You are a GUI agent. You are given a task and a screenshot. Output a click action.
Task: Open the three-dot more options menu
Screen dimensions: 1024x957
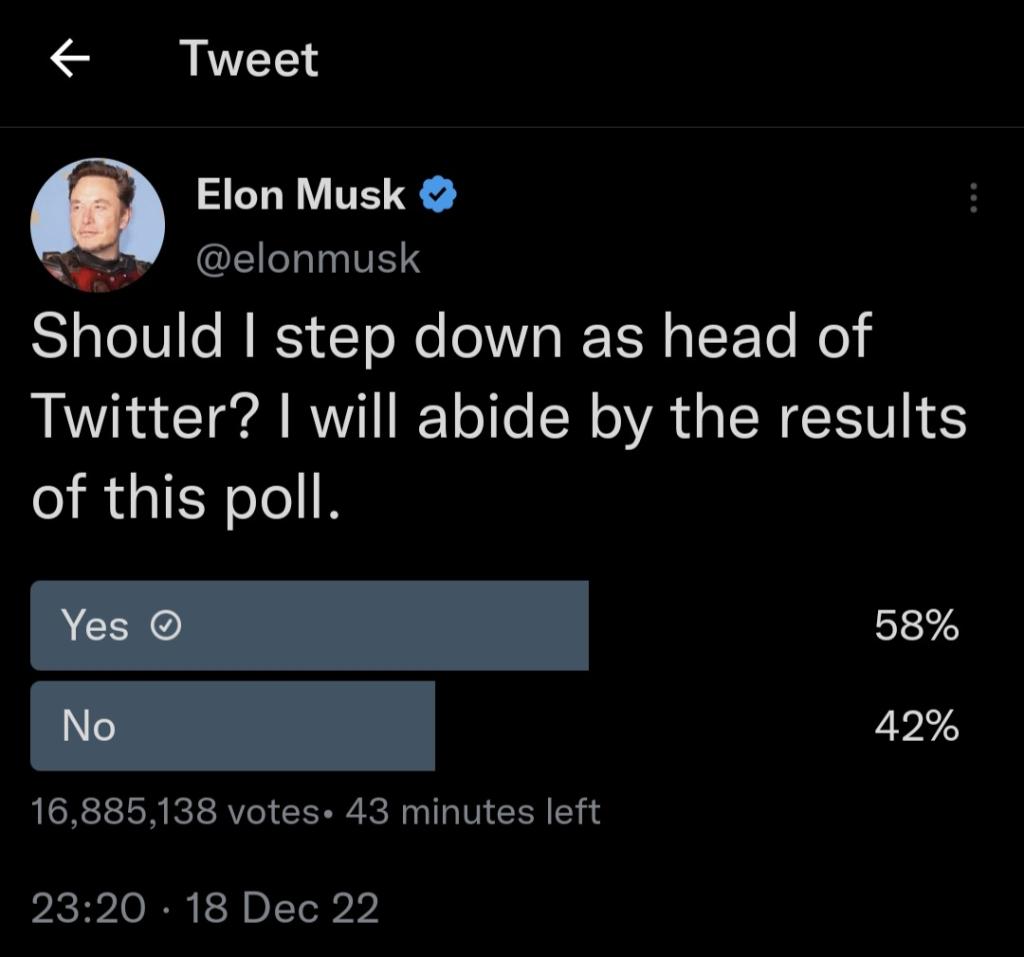[x=971, y=196]
